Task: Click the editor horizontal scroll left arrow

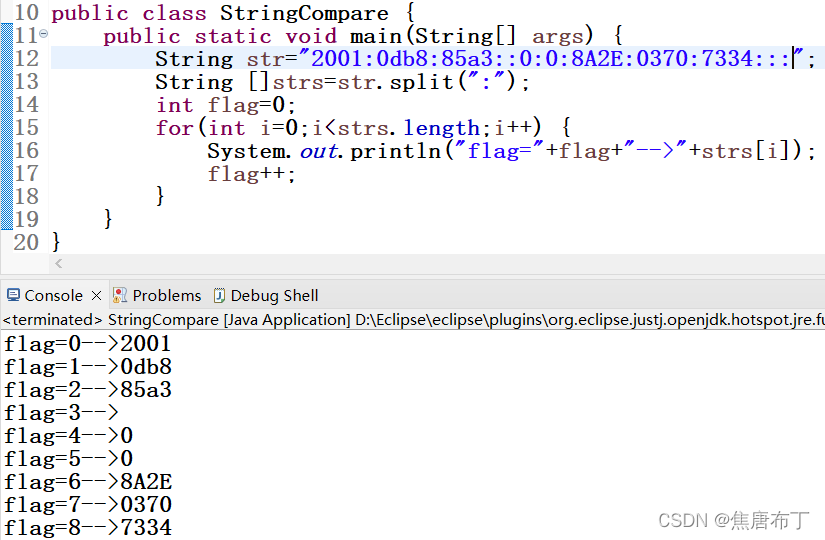Action: point(58,263)
